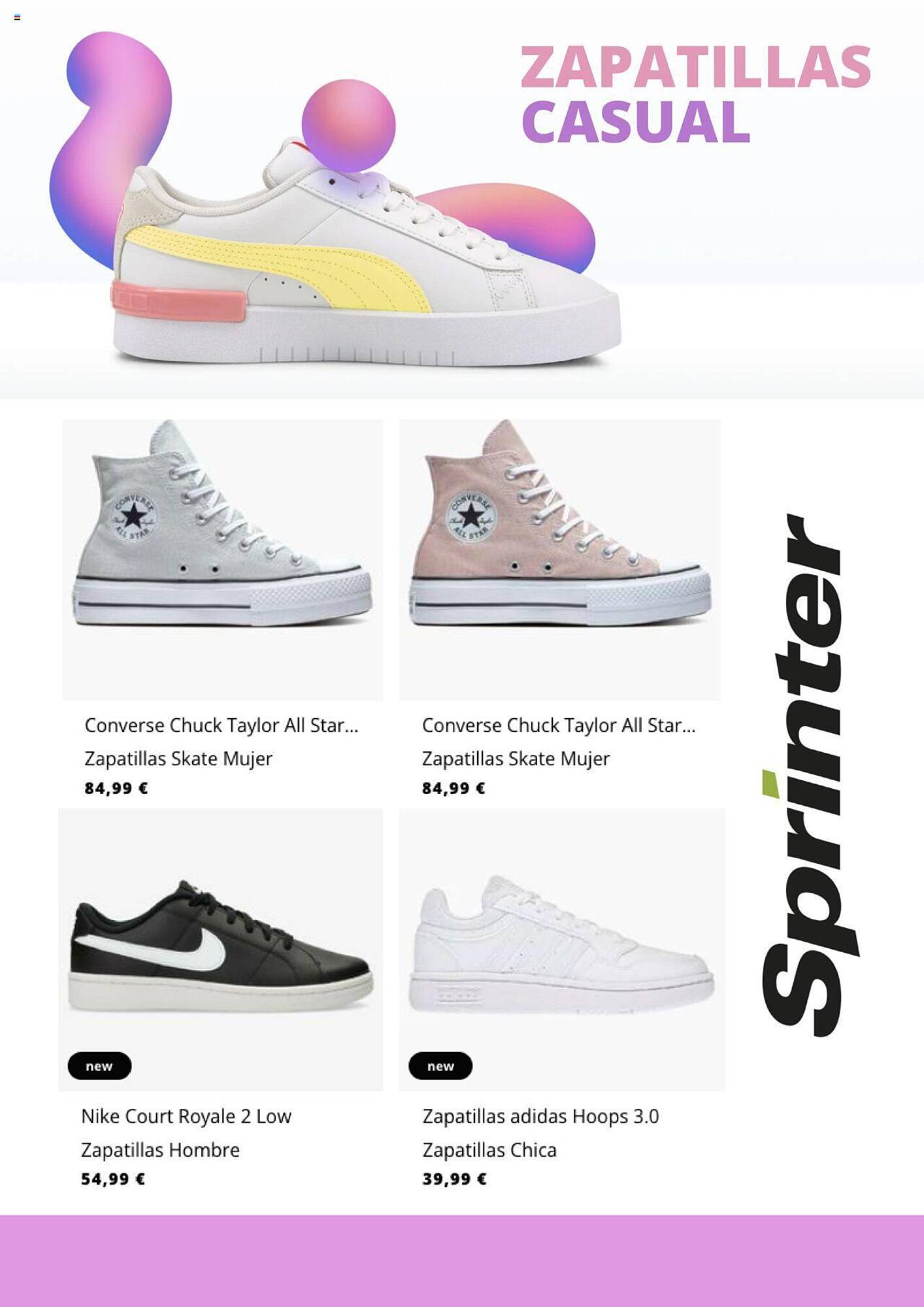Click the Zapatillas Chica category label

(489, 1150)
